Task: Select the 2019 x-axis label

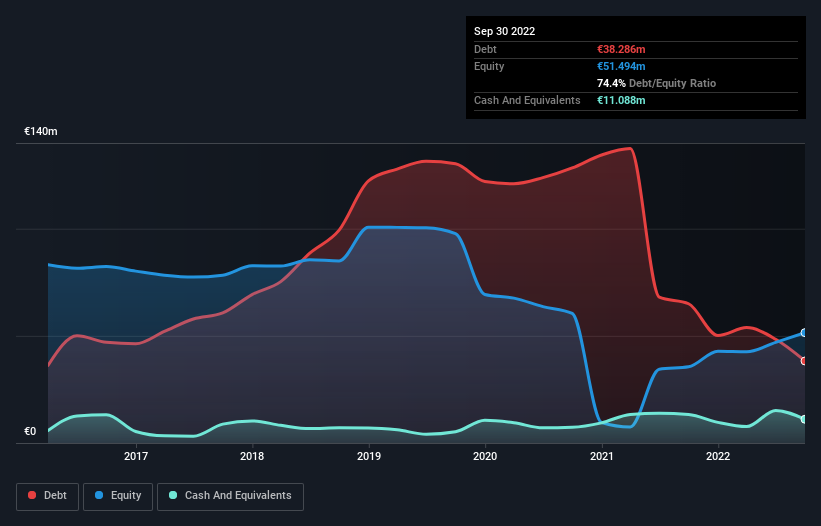Action: (369, 456)
